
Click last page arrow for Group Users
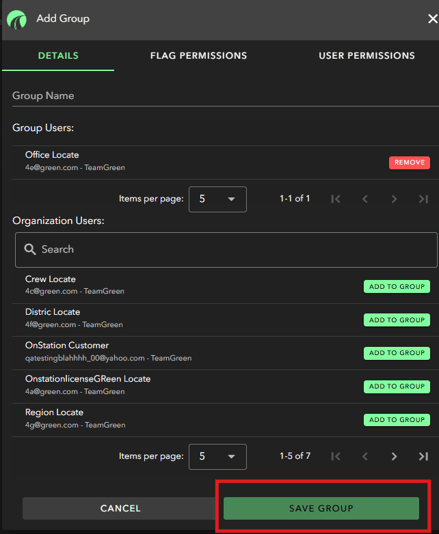423,199
